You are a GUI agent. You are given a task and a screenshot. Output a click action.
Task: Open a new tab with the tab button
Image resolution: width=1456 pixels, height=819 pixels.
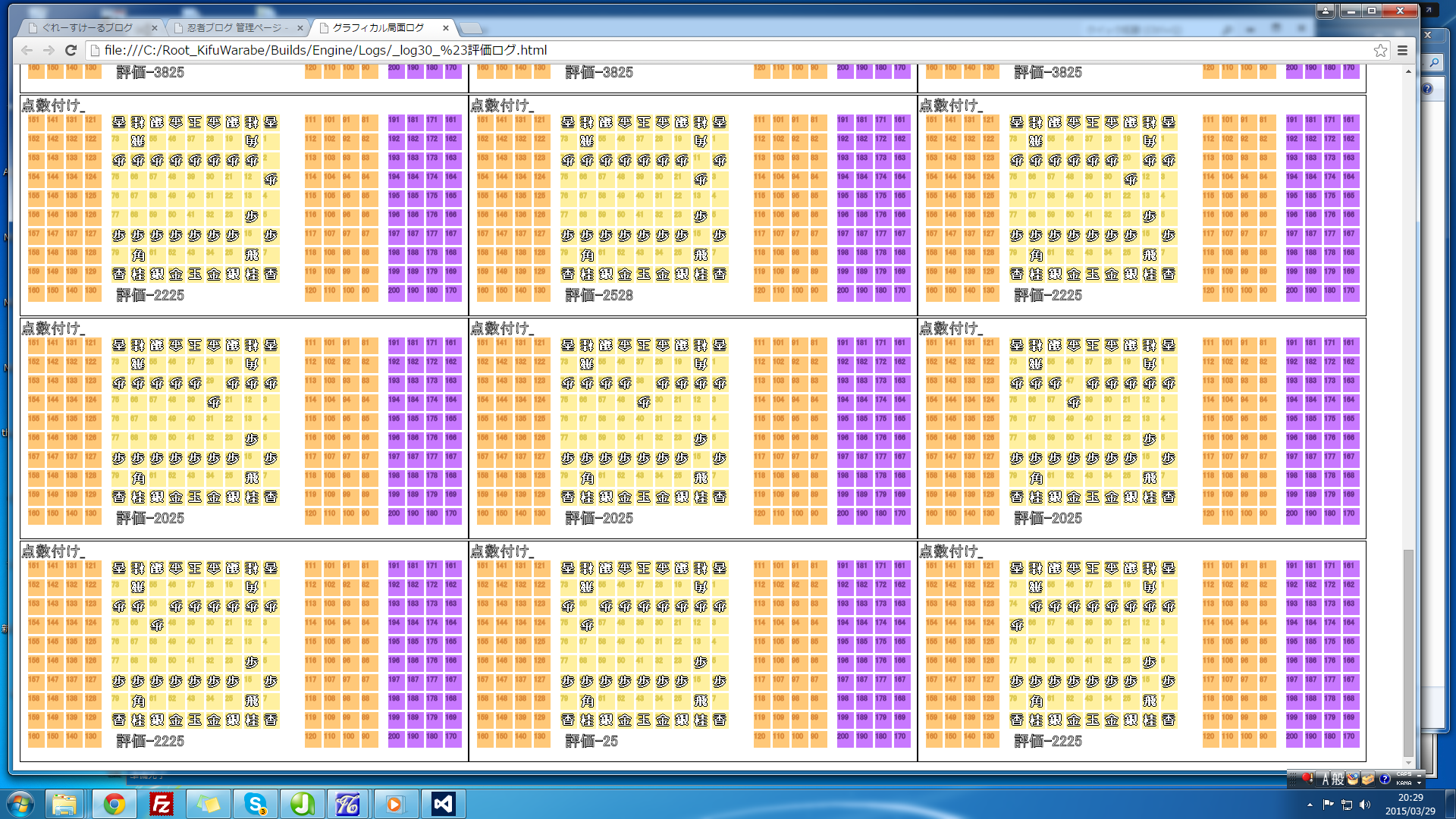[x=471, y=28]
